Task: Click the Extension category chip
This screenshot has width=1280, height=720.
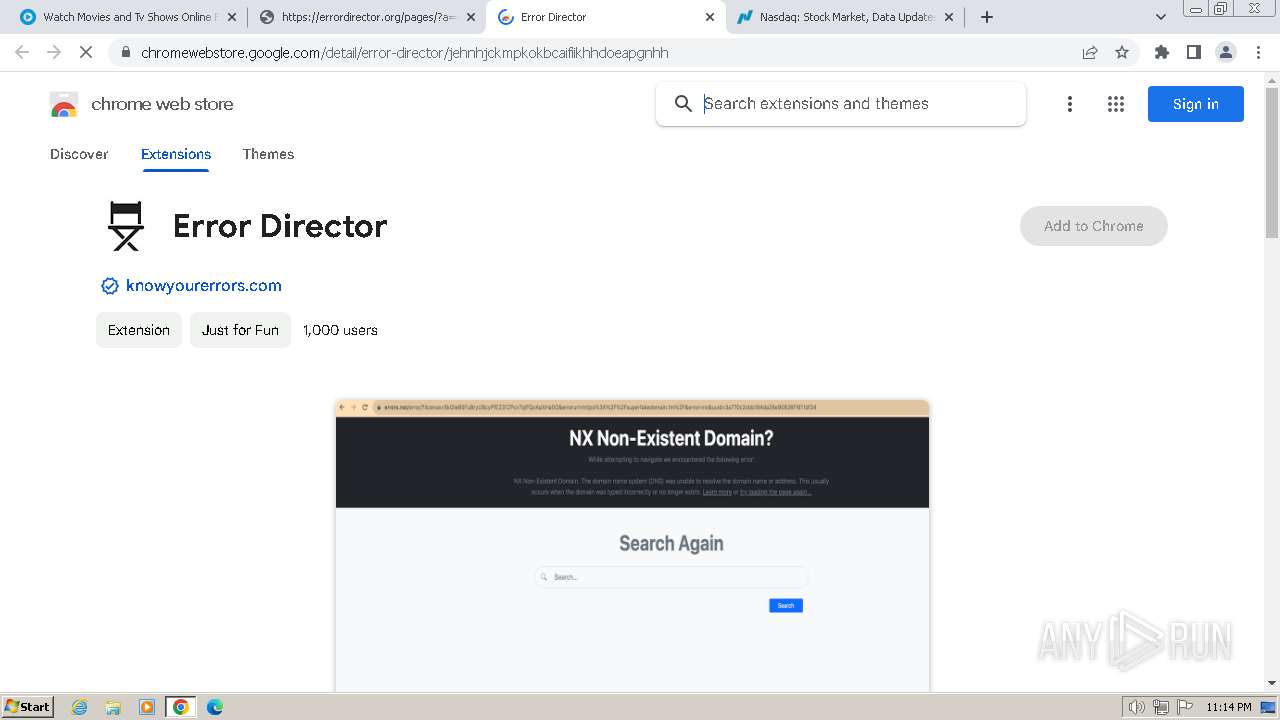Action: pos(139,330)
